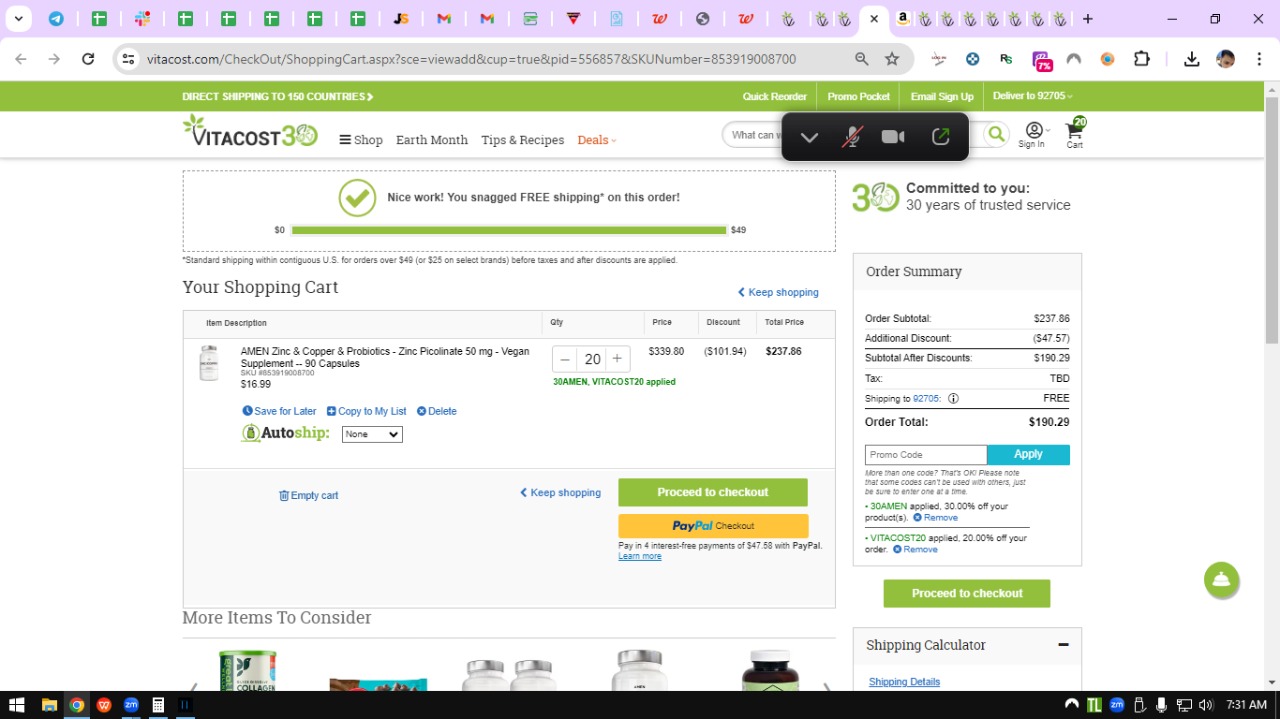1280x719 pixels.
Task: Bookmark this page with star icon
Action: (x=892, y=59)
